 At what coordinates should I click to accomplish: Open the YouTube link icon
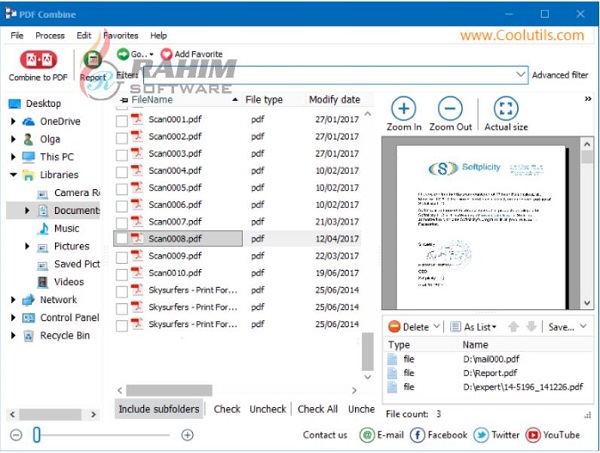(x=533, y=435)
